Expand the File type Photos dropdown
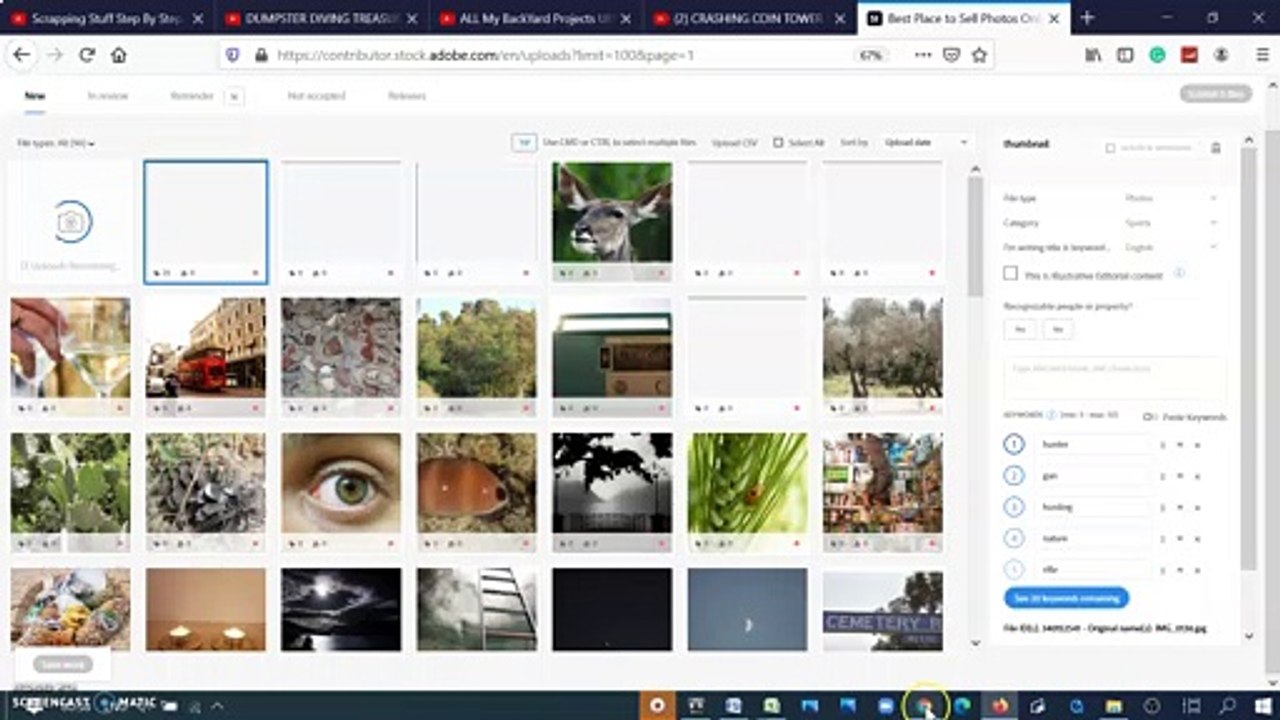Image resolution: width=1280 pixels, height=720 pixels. tap(1170, 198)
